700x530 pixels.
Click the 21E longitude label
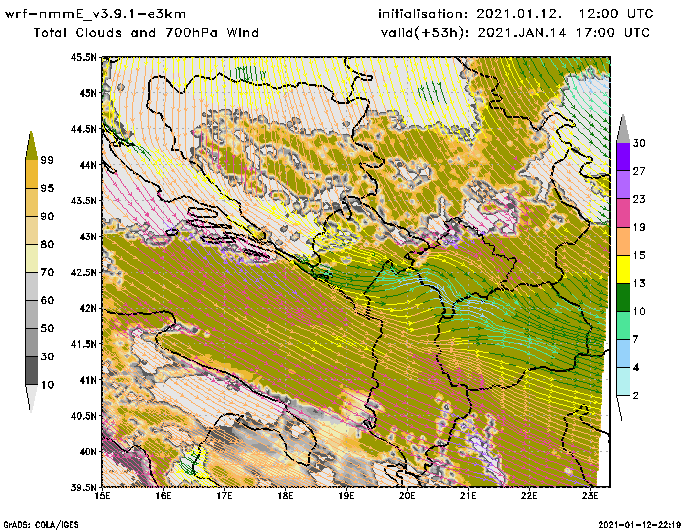pyautogui.click(x=468, y=496)
